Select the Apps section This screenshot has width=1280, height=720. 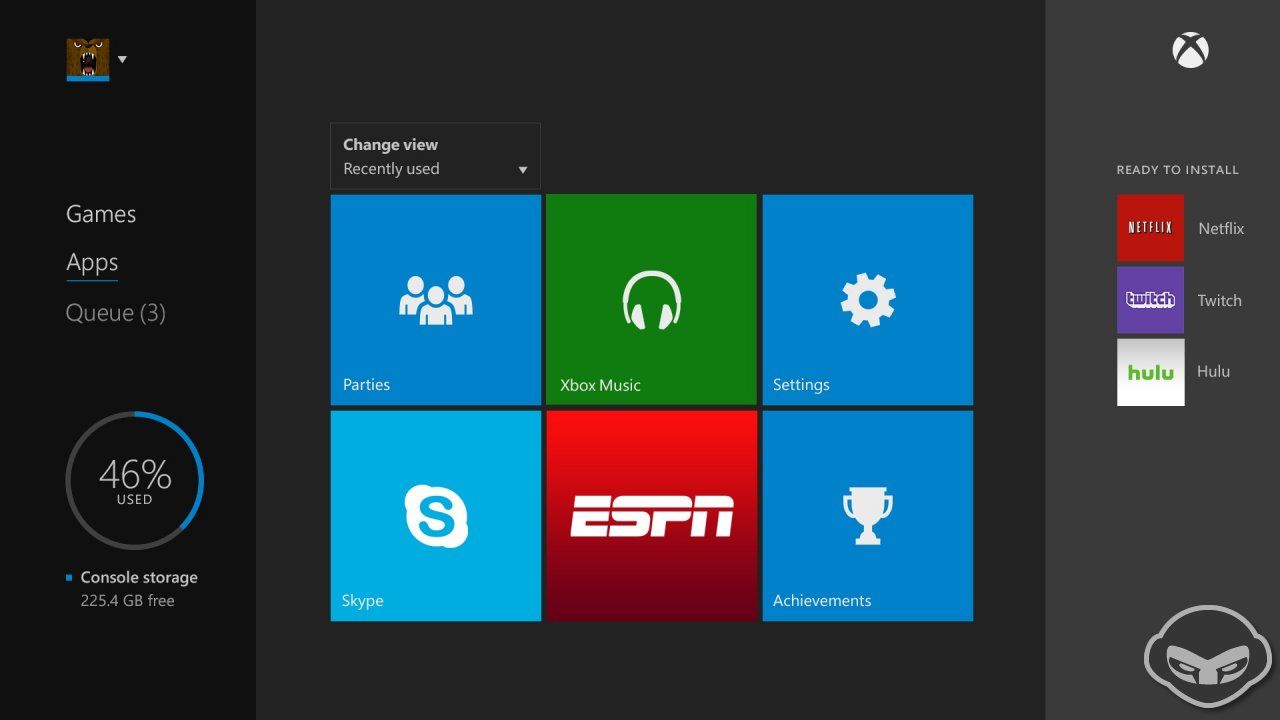pyautogui.click(x=92, y=263)
